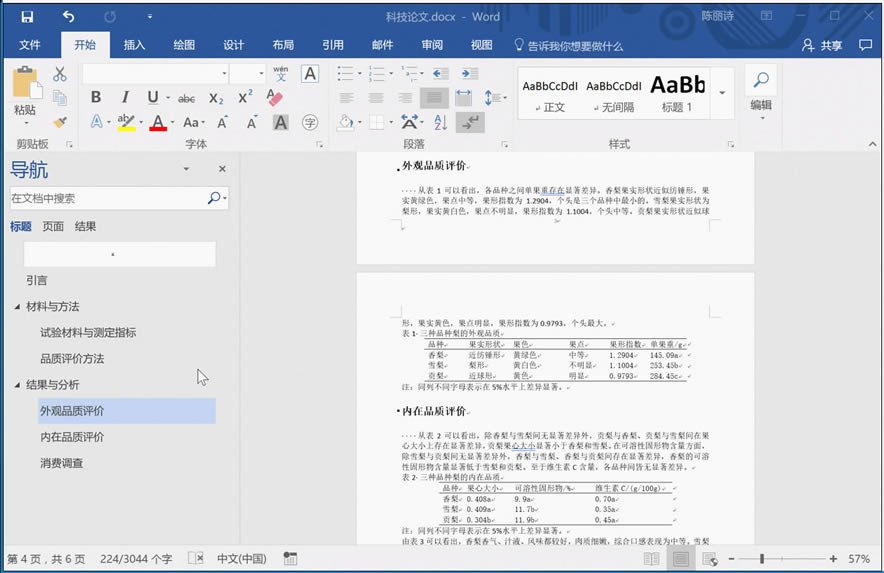
Task: Switch to the 布局 tab
Action: click(x=283, y=45)
